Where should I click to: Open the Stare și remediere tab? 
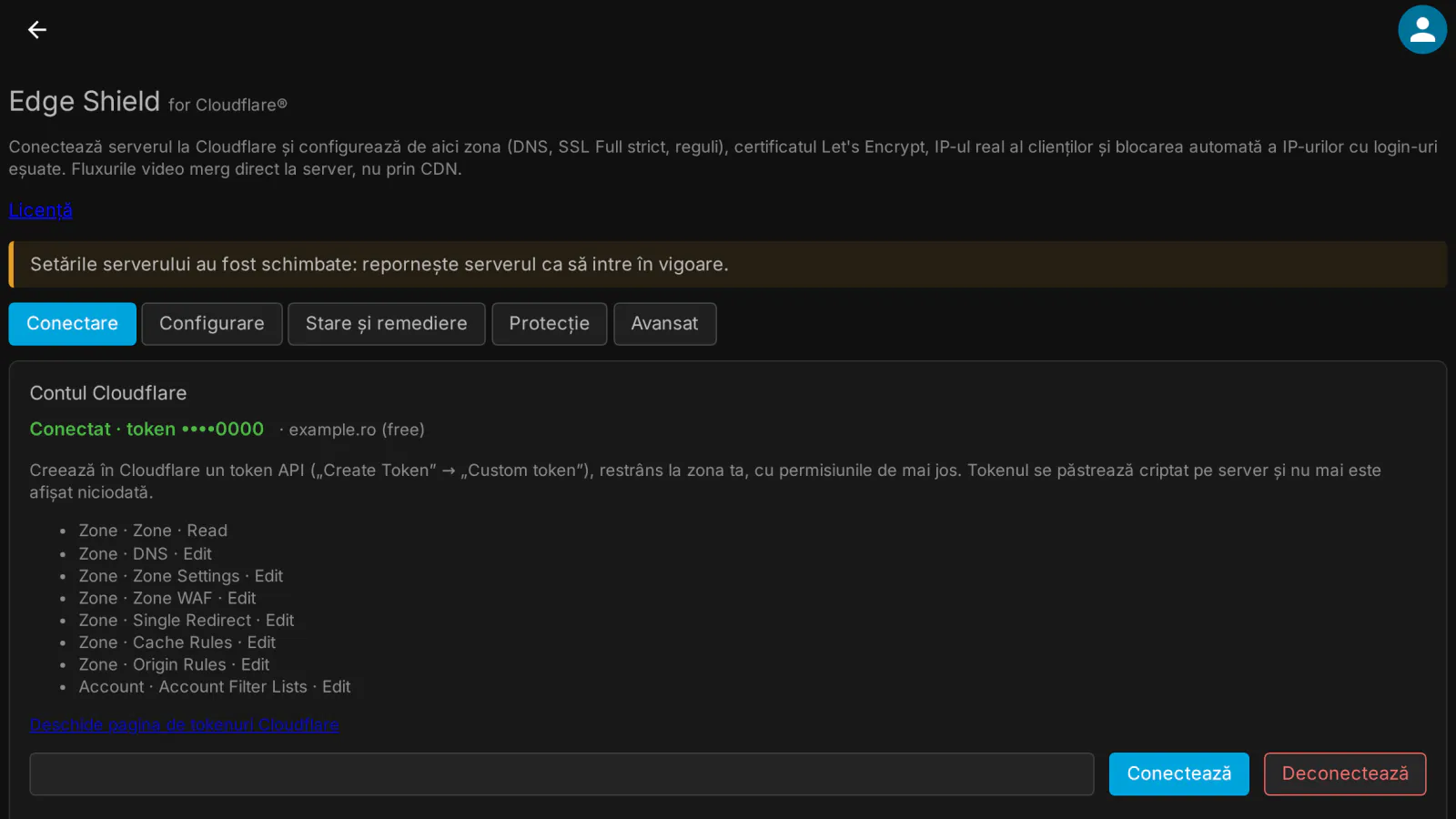click(387, 324)
